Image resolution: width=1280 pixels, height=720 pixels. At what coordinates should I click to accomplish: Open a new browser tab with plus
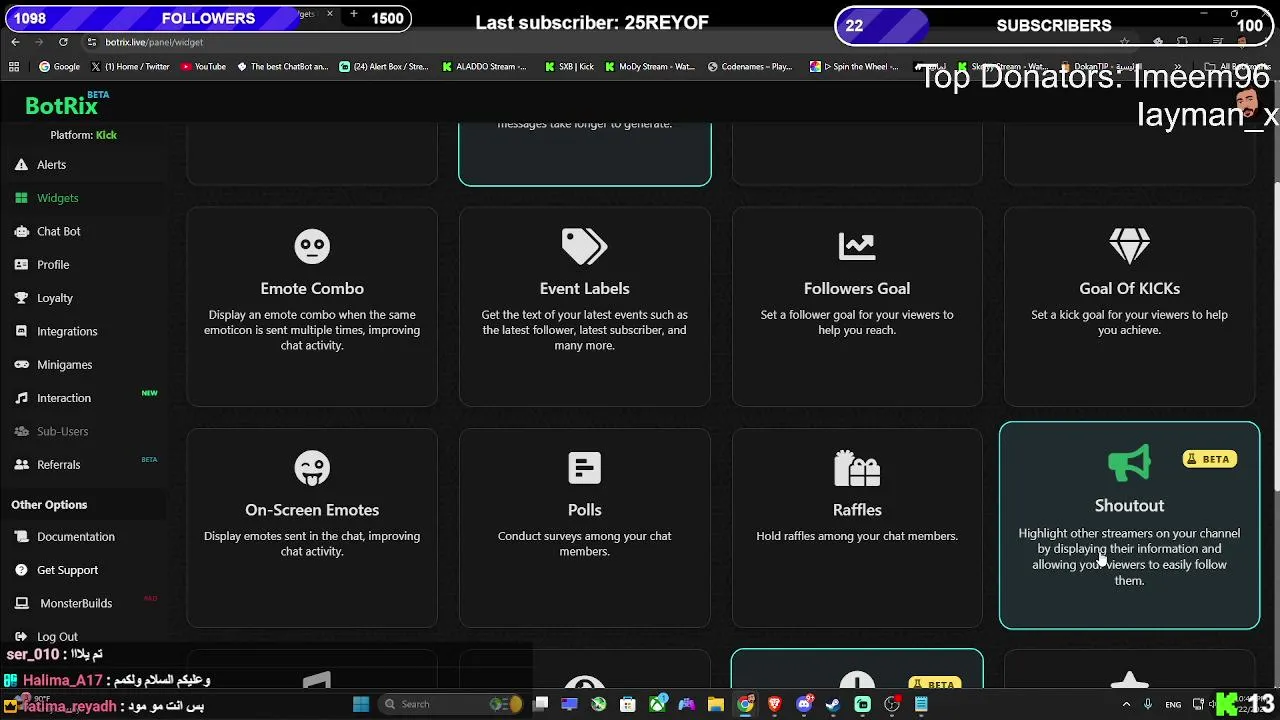click(353, 14)
